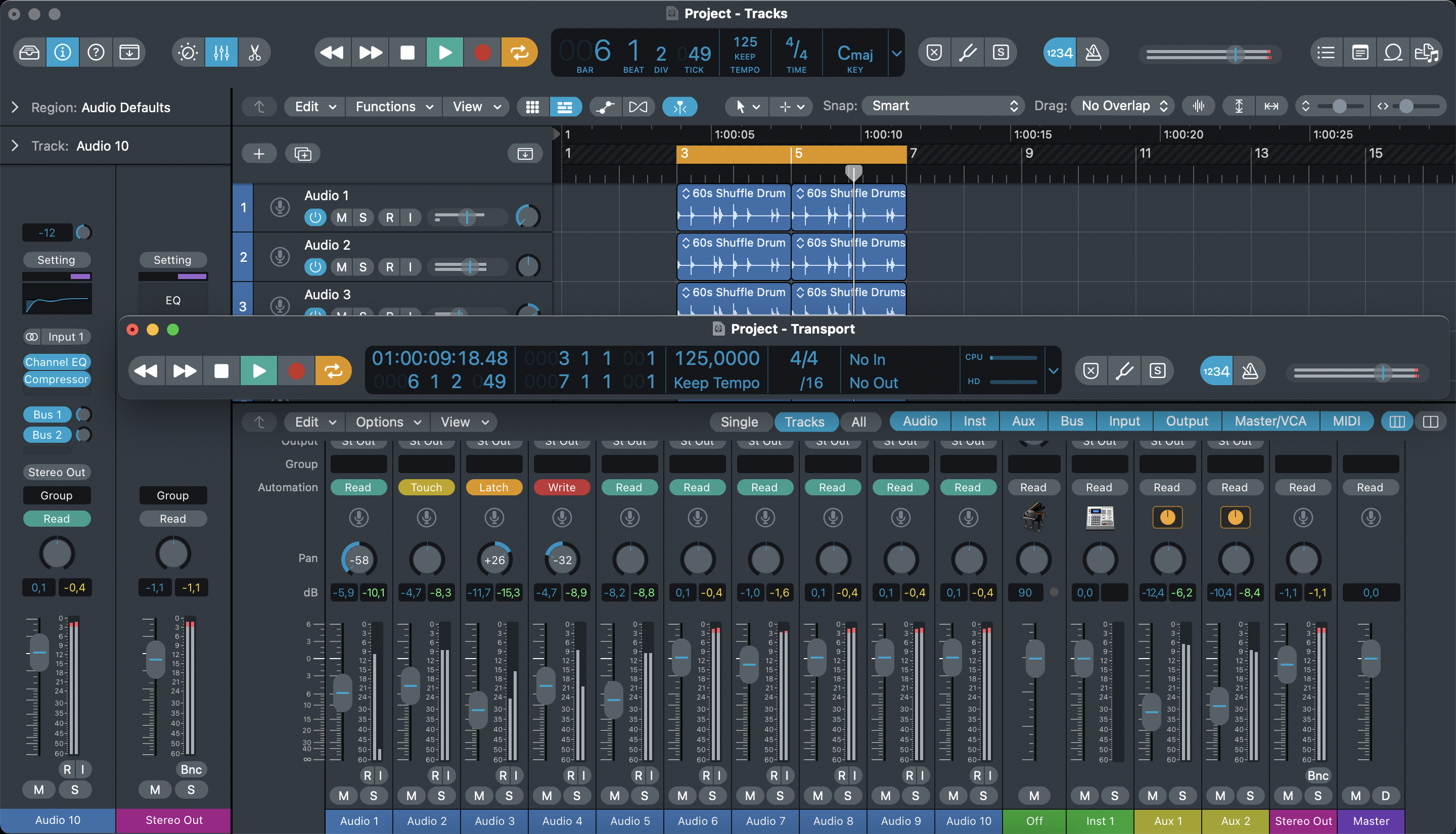Toggle Metronome icon in Tracks toolbar

(x=1093, y=53)
